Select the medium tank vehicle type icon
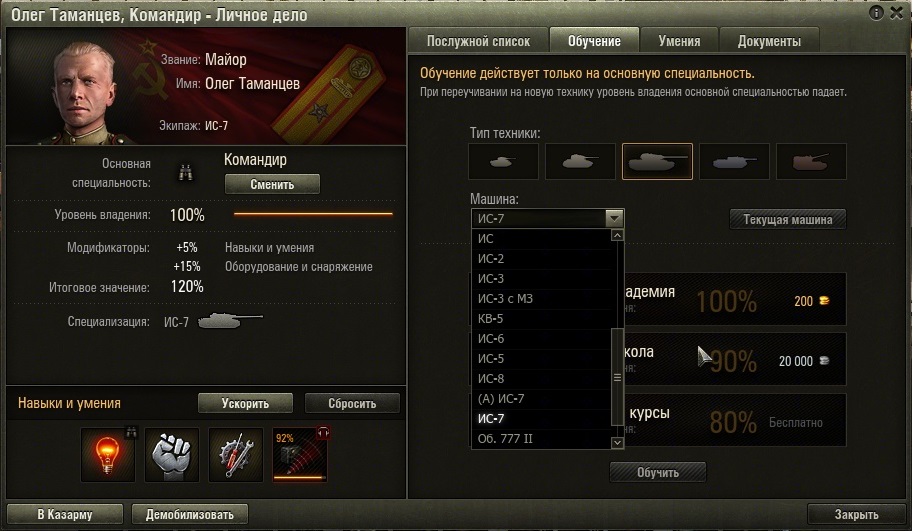 580,161
